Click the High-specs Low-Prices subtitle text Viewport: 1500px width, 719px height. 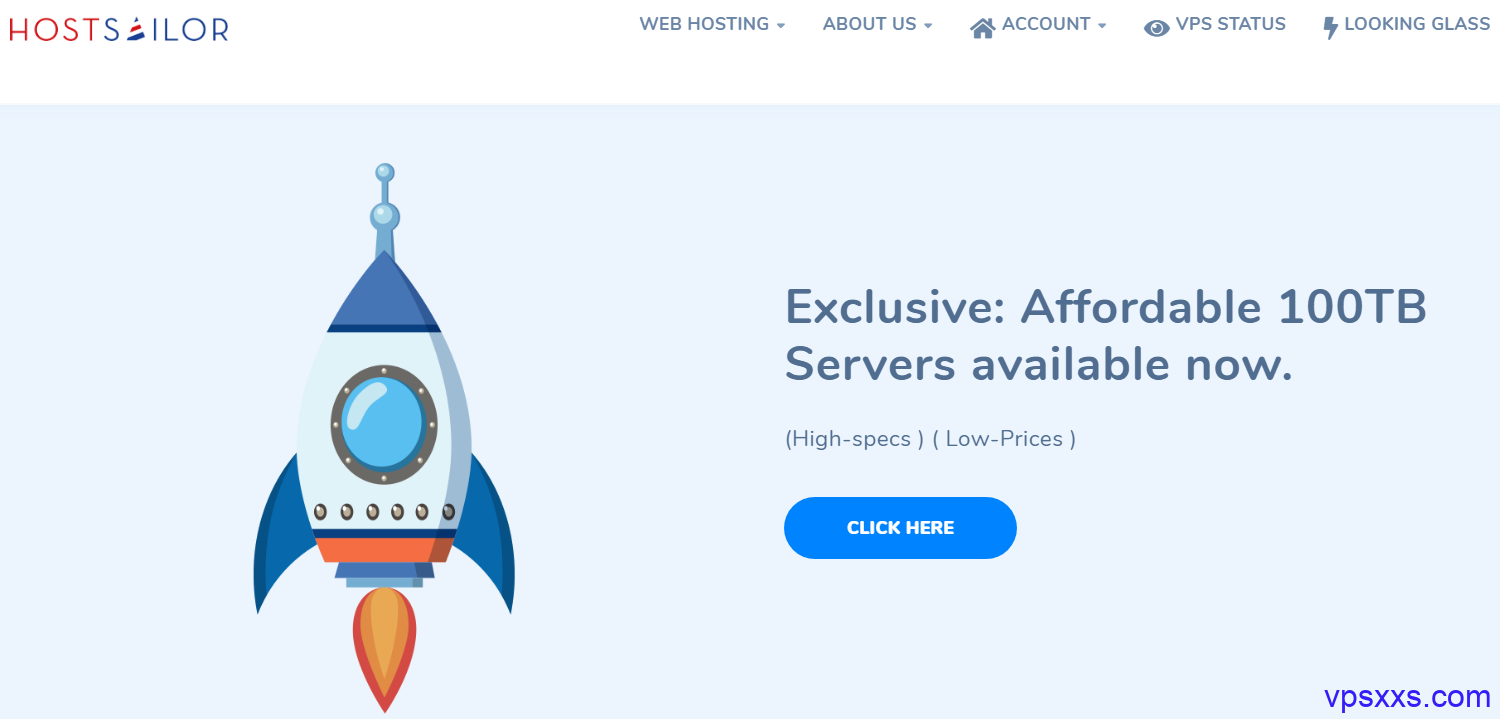[x=930, y=439]
